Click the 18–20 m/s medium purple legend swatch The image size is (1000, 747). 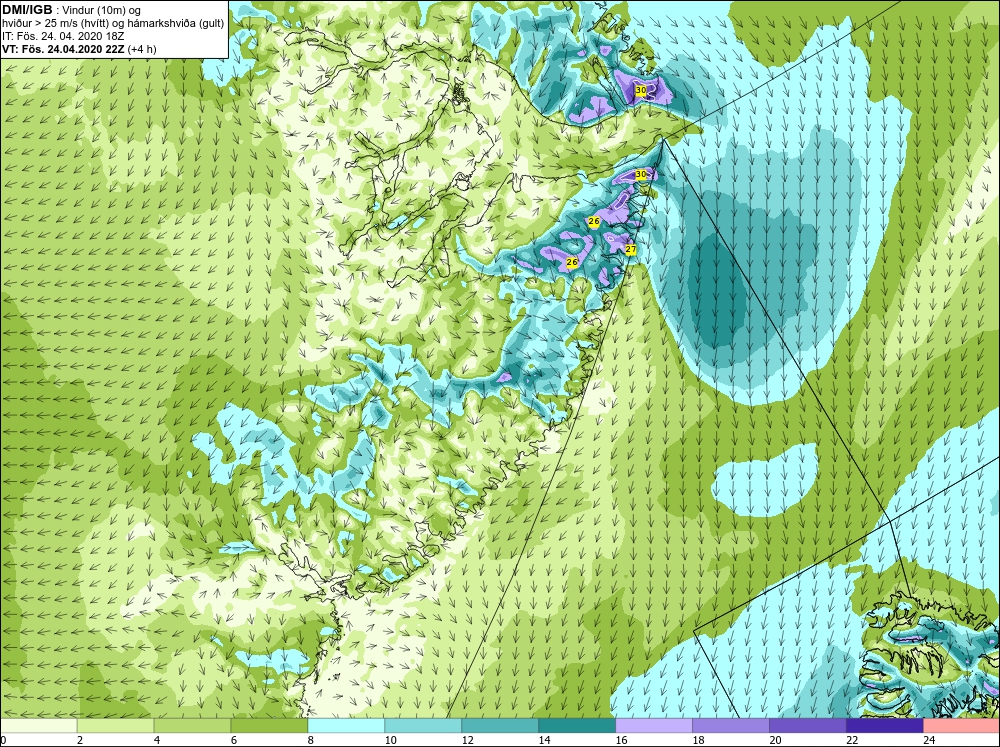pyautogui.click(x=731, y=726)
